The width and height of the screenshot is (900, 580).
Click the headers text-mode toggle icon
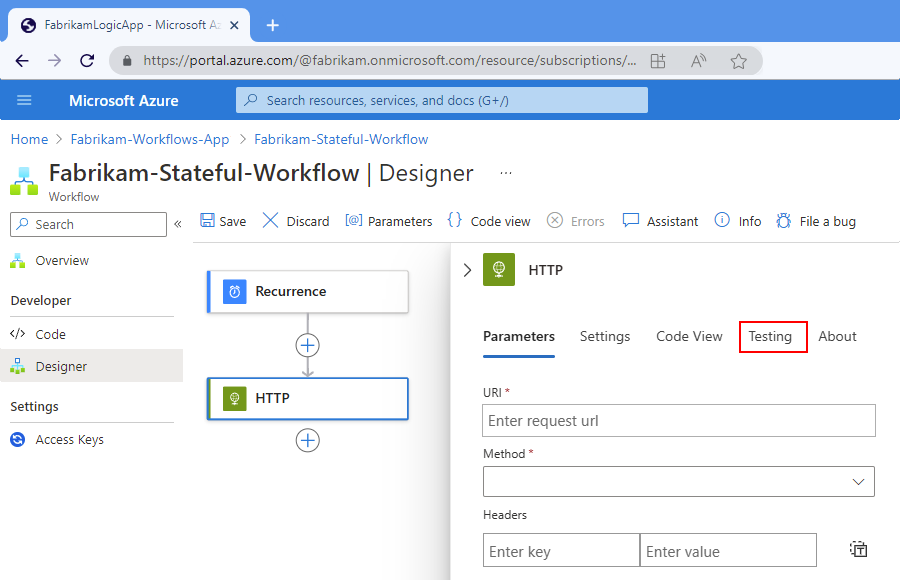[x=858, y=549]
